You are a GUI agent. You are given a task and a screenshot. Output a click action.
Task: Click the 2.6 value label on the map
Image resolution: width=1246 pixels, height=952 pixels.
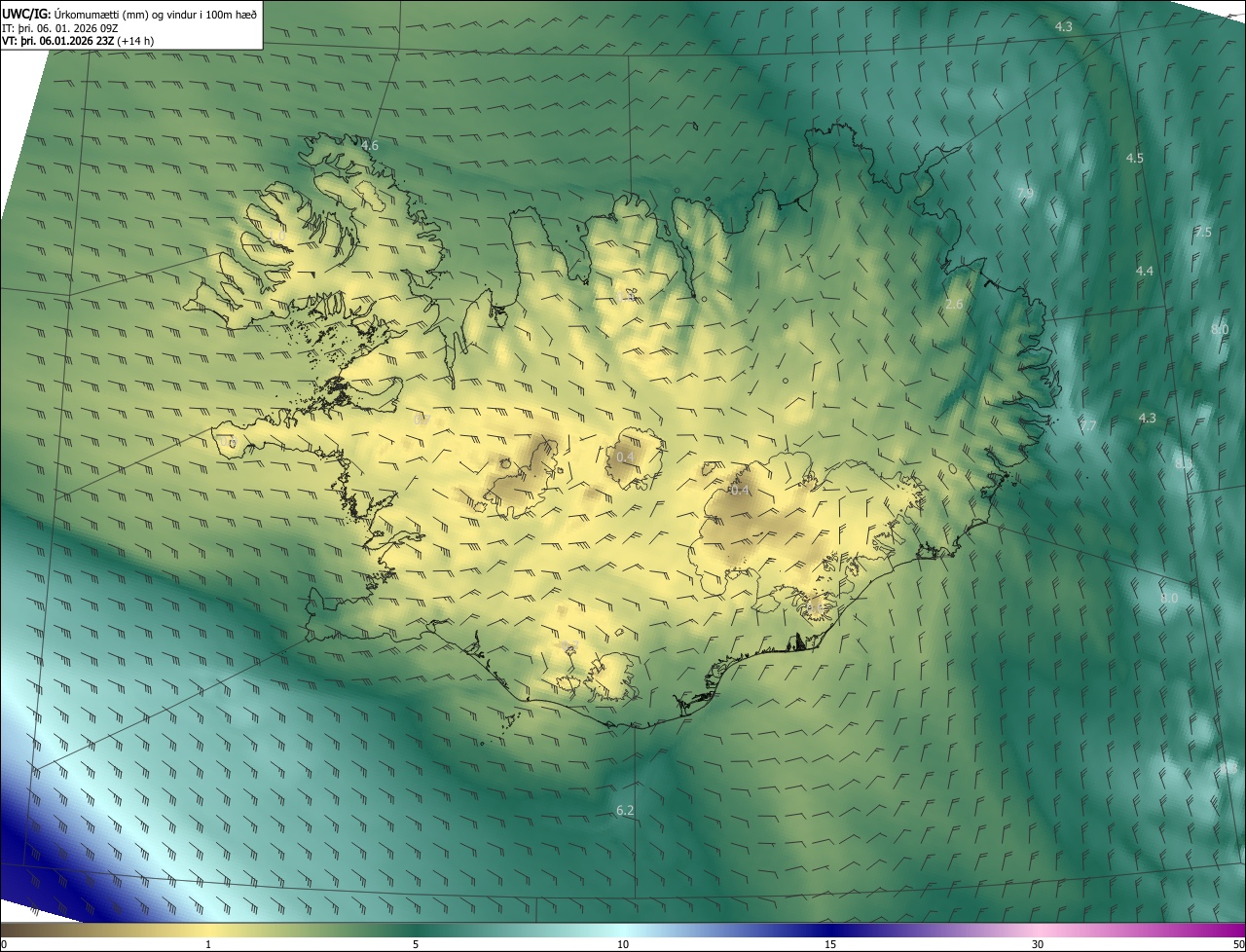(x=954, y=305)
